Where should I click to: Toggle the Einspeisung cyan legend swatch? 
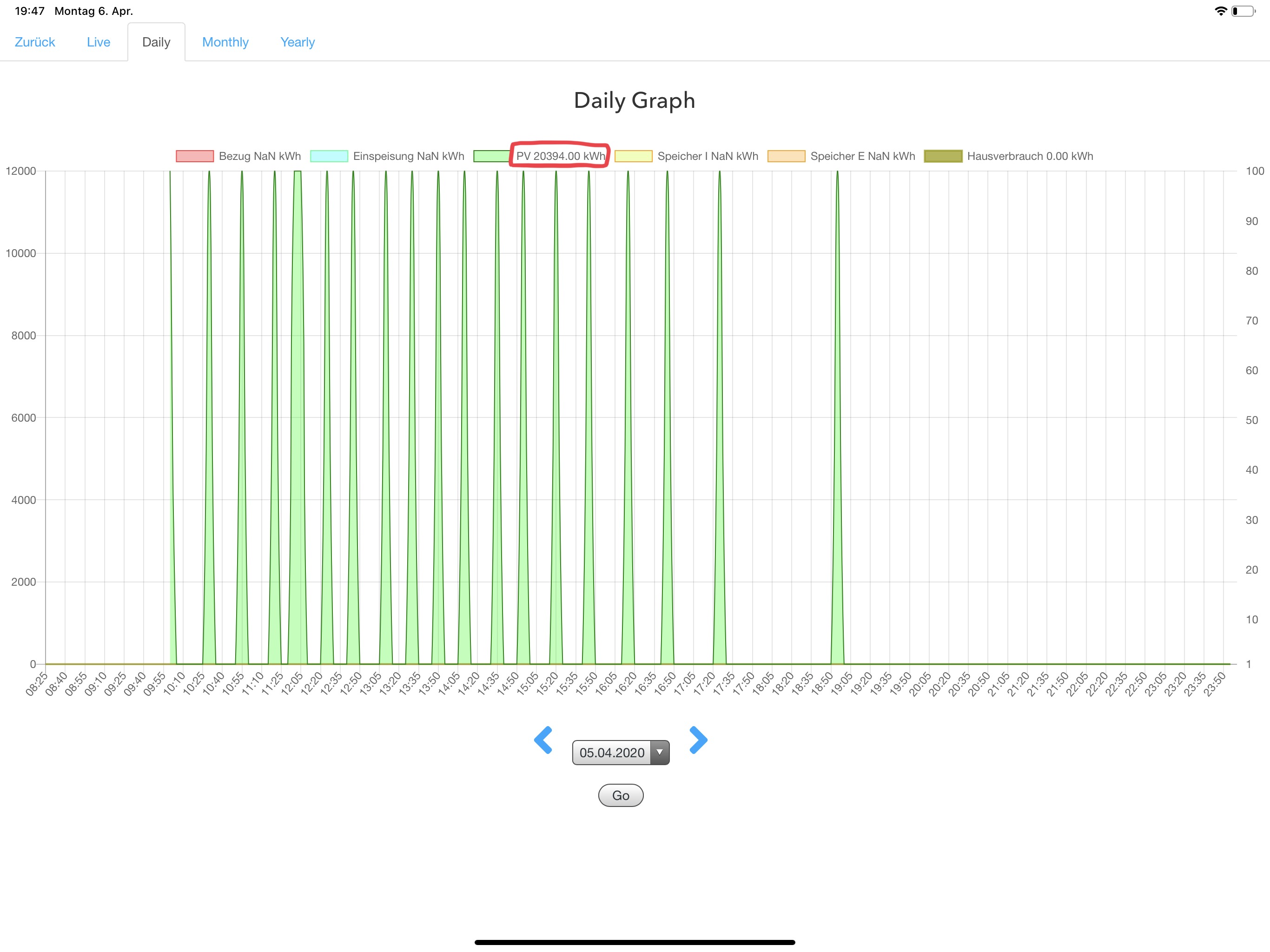329,156
